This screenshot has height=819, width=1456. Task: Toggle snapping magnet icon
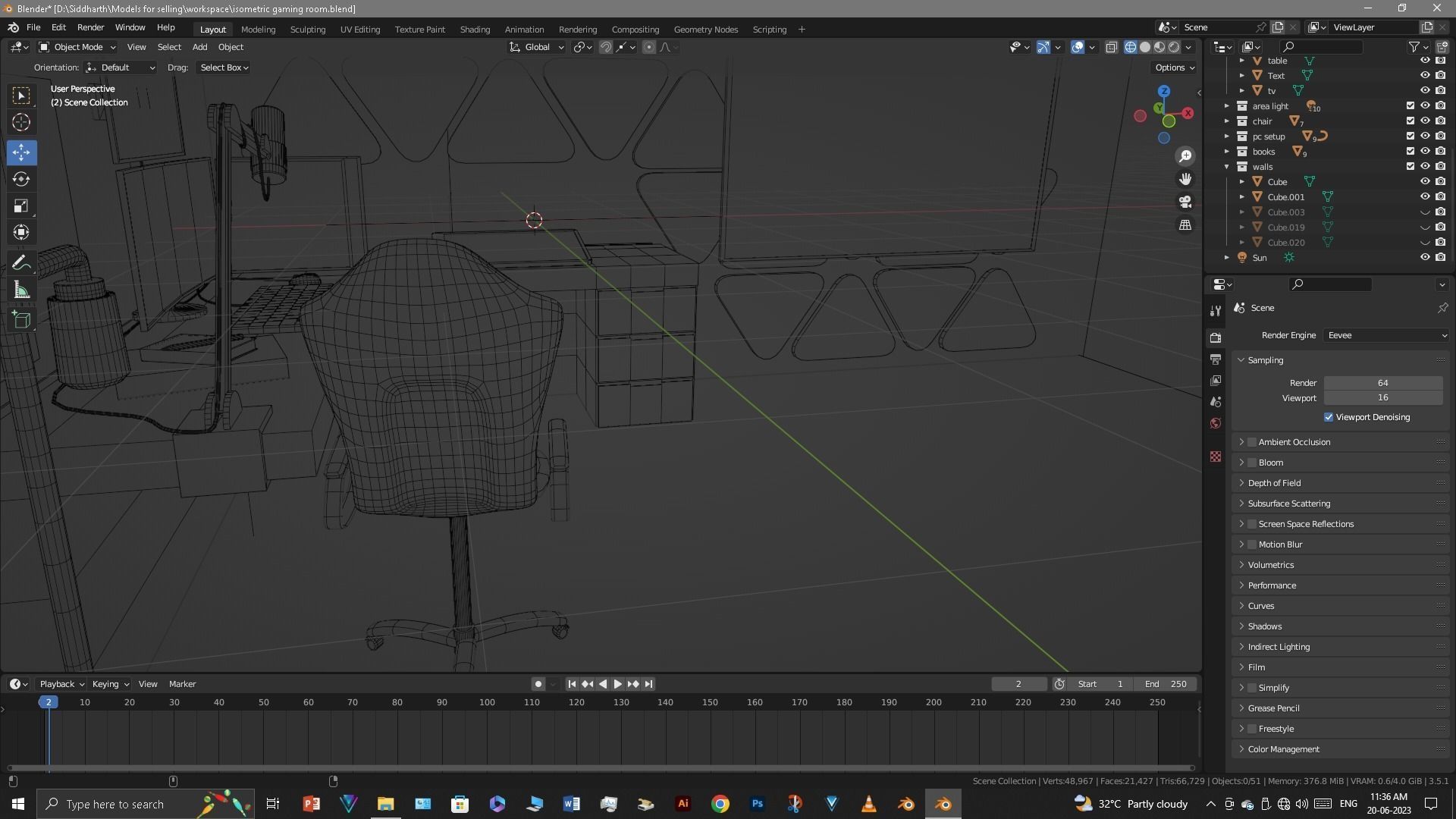[605, 47]
